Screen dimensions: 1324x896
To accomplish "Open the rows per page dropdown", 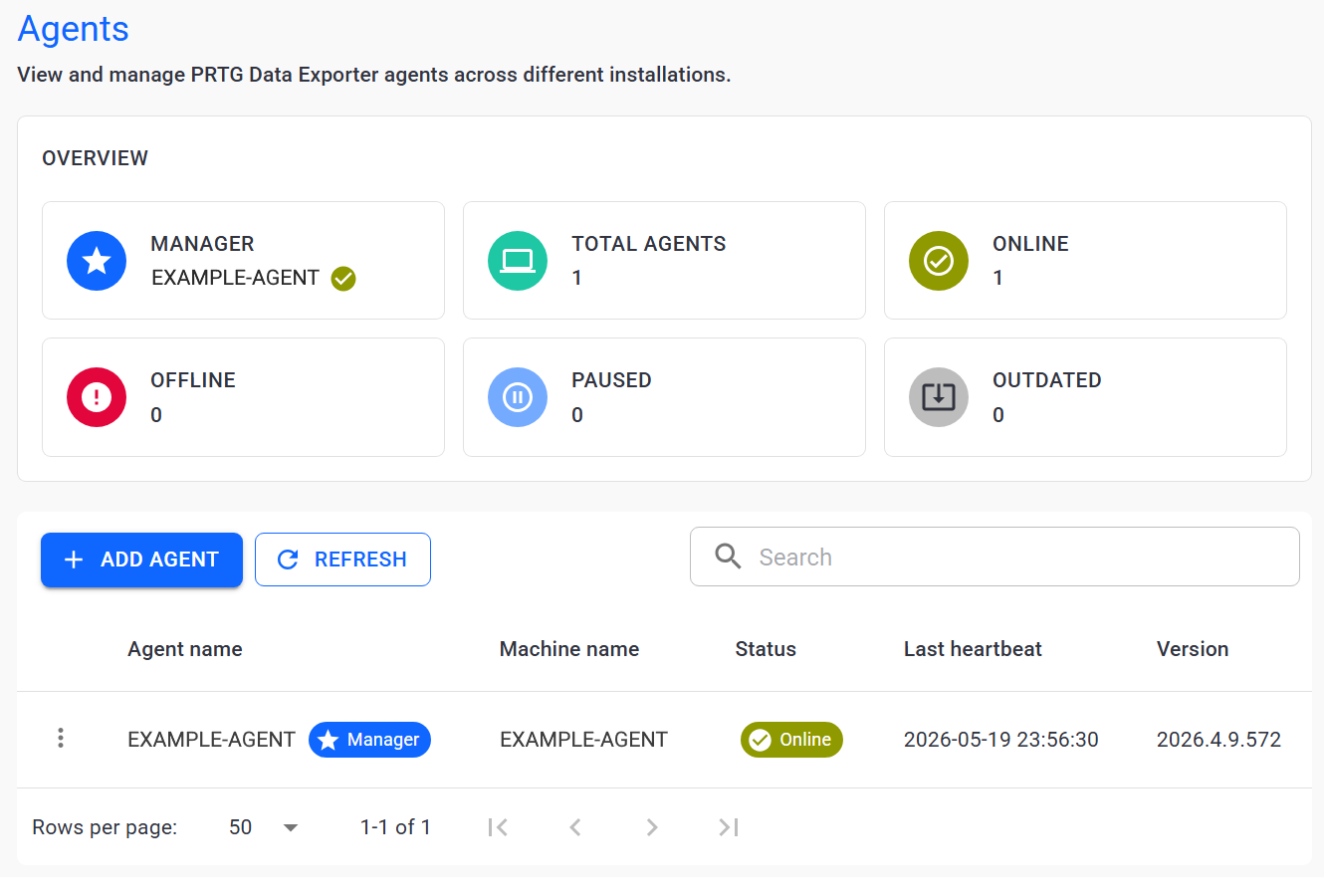I will (x=264, y=827).
